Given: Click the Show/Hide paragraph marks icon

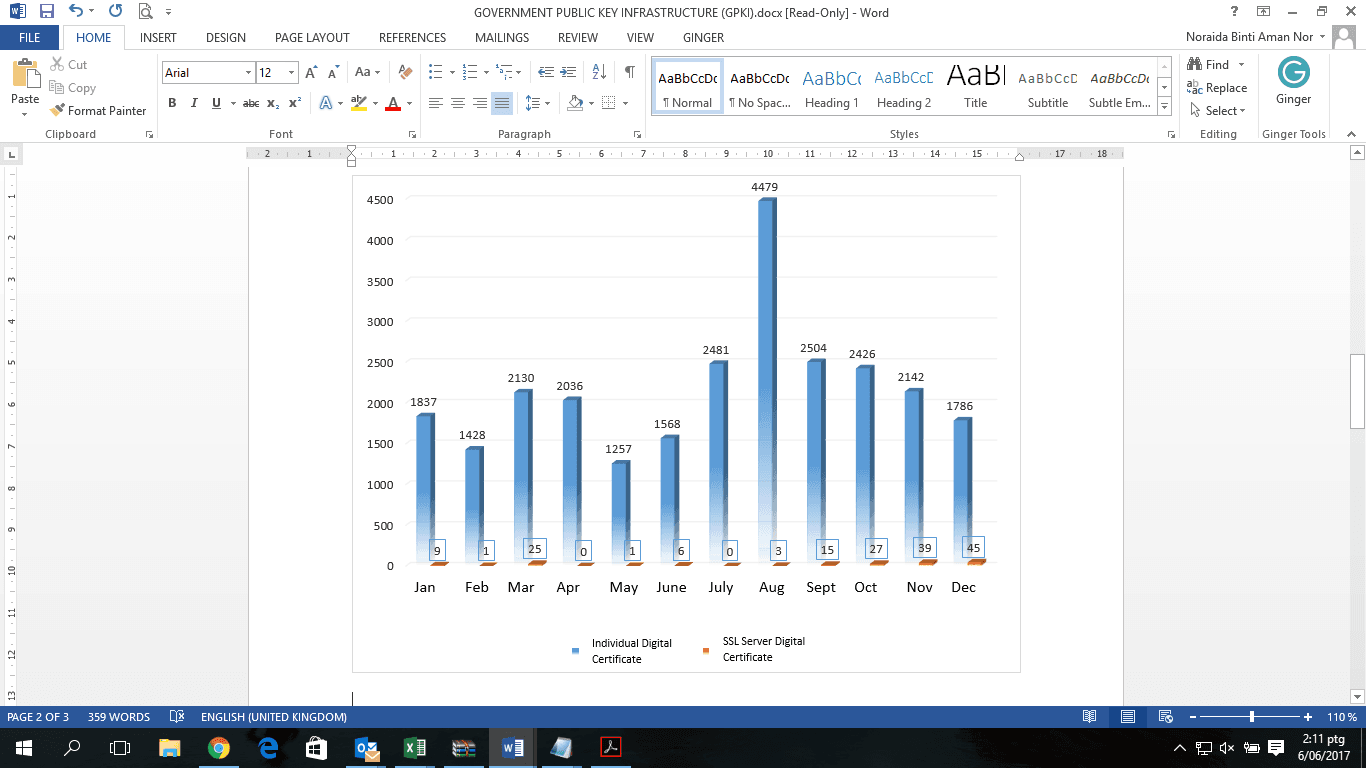Looking at the screenshot, I should (x=629, y=72).
